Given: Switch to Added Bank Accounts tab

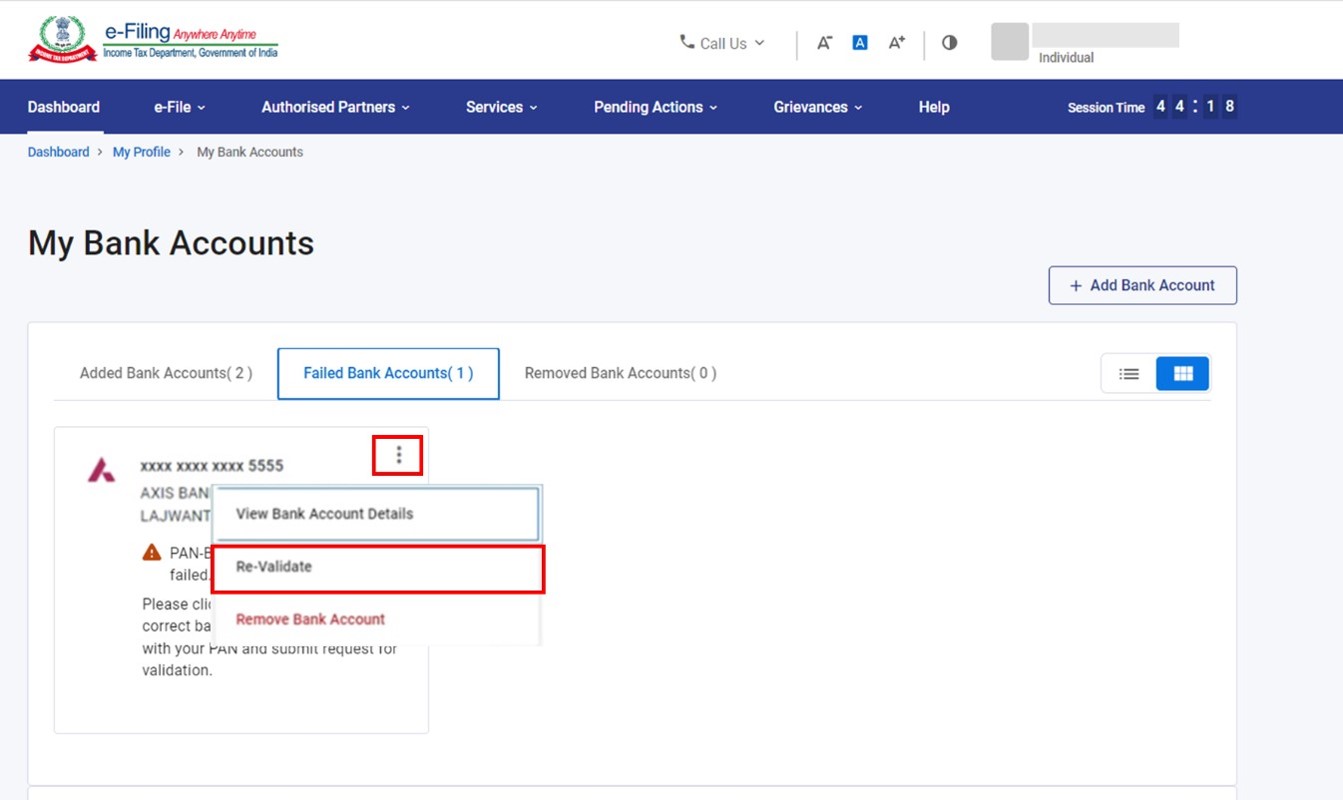Looking at the screenshot, I should (x=166, y=373).
